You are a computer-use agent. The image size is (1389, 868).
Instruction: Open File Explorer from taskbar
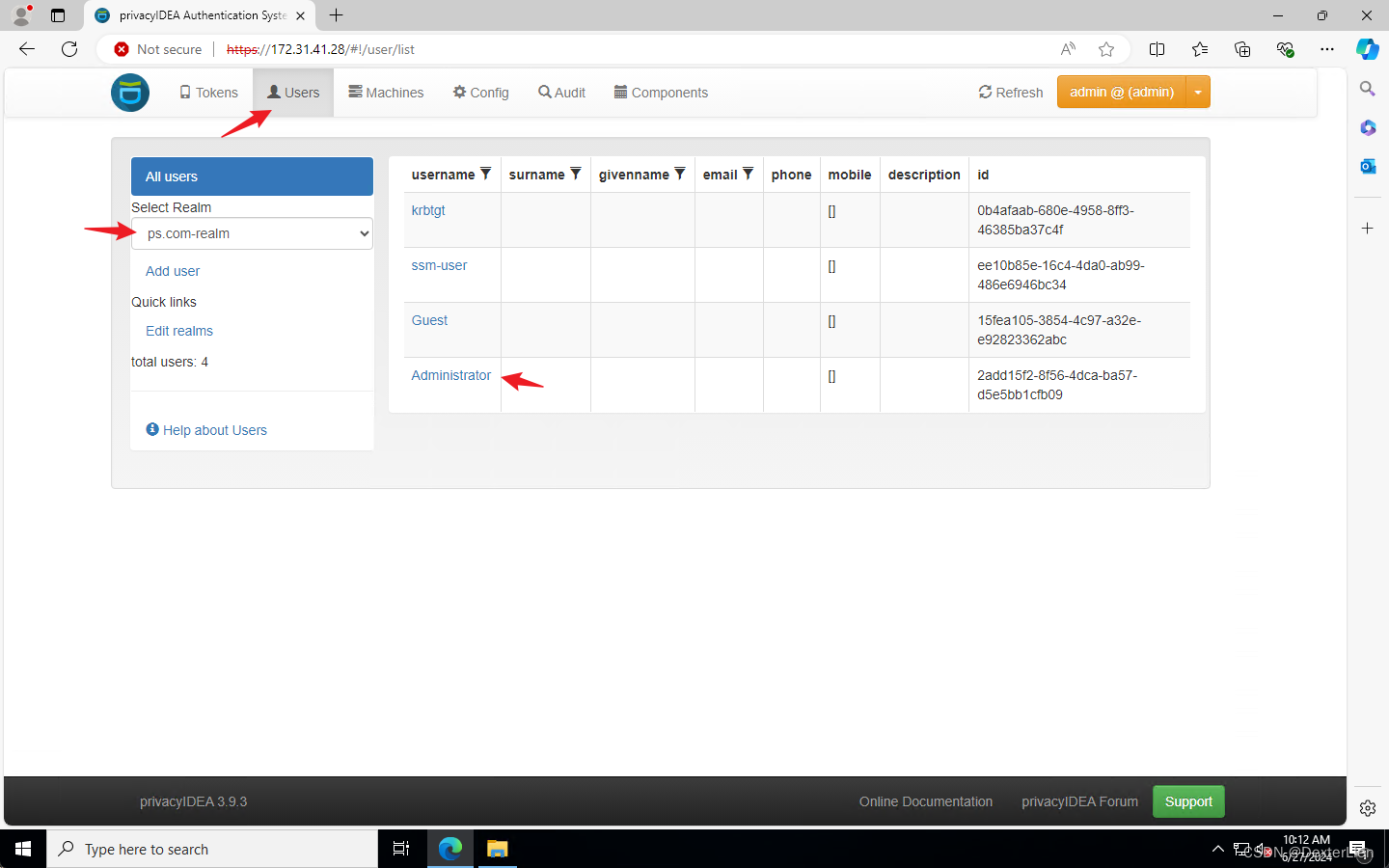tap(497, 849)
